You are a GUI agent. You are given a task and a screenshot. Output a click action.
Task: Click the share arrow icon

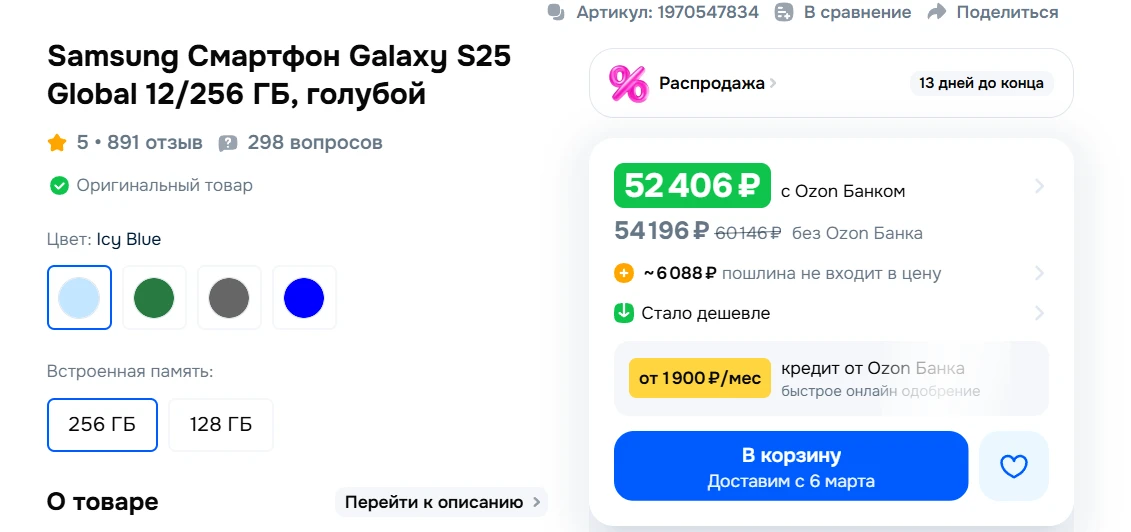936,12
